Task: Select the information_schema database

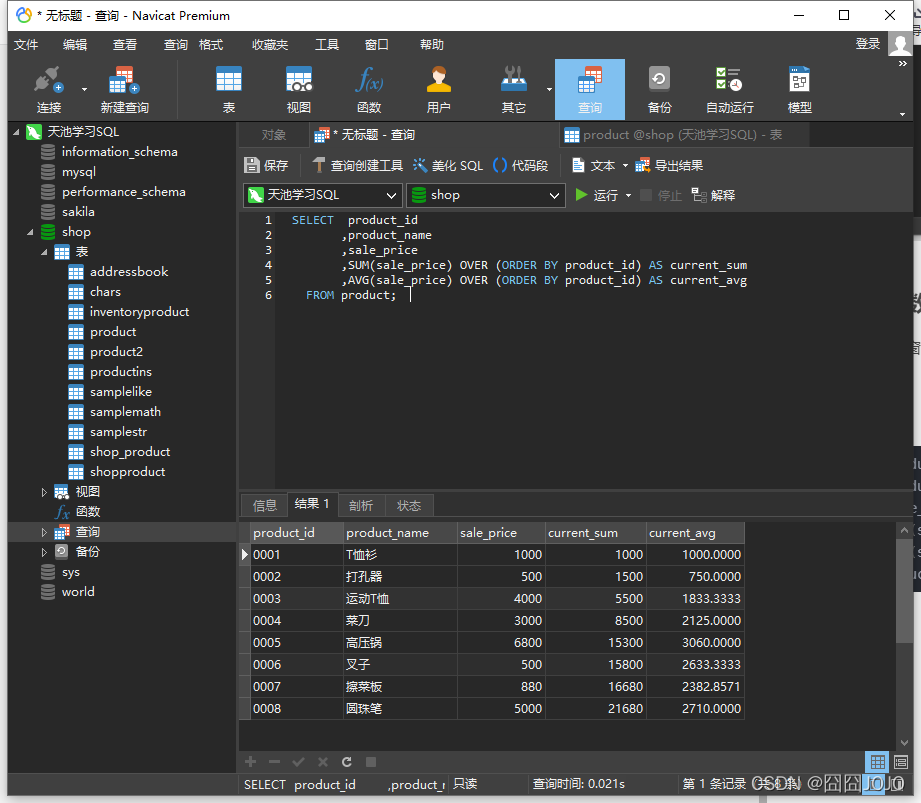Action: click(120, 152)
